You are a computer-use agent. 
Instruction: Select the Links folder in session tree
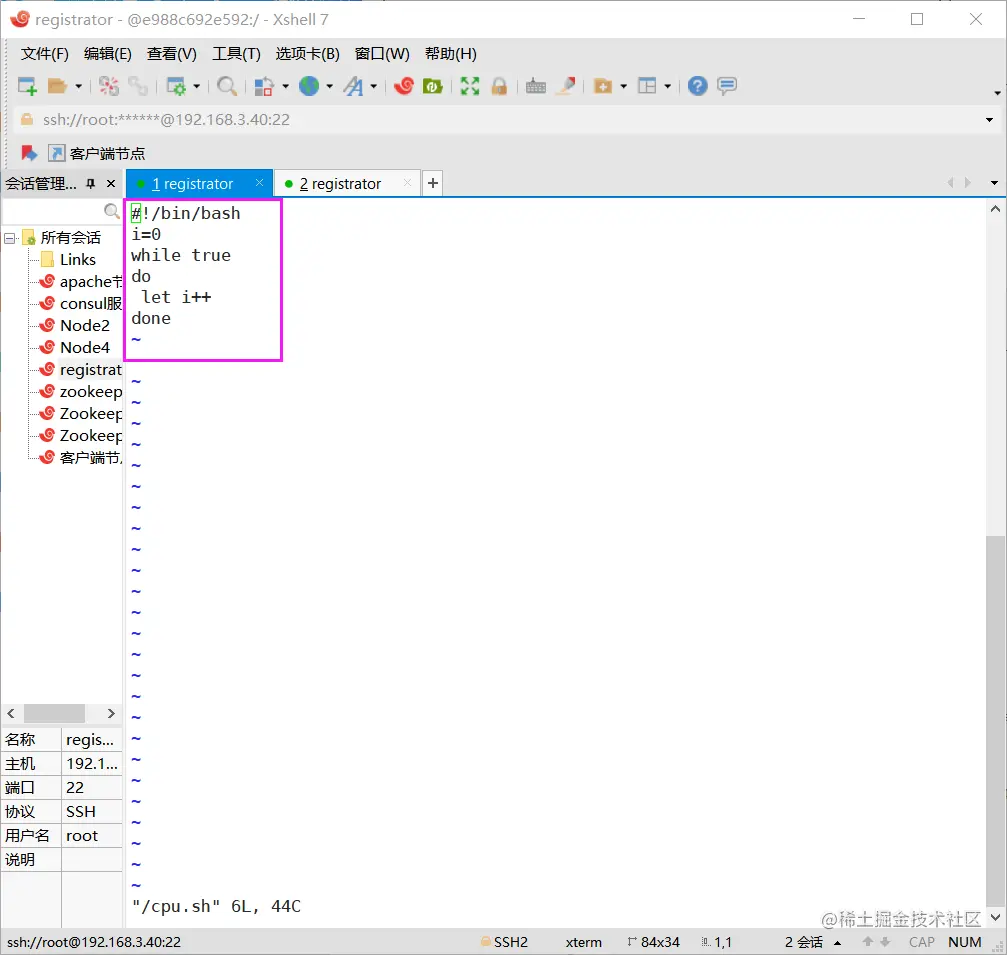(78, 259)
